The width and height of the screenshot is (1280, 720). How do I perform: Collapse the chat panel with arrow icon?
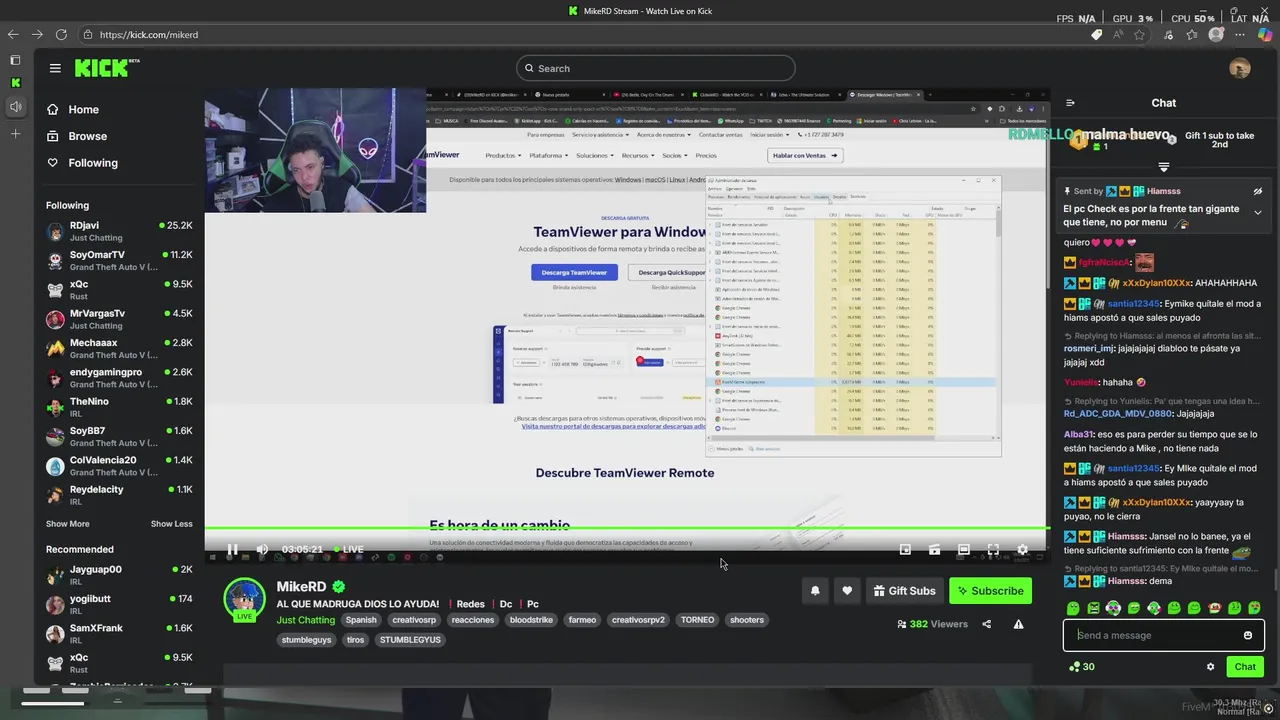pos(1070,103)
